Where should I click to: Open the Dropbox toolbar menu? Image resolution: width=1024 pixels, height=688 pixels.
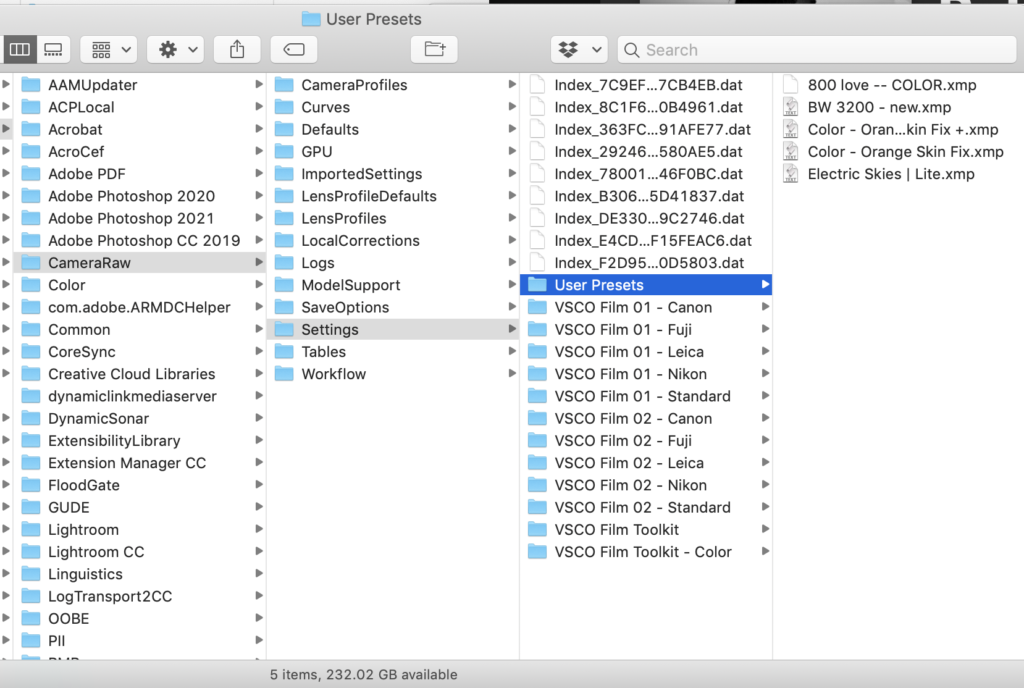(579, 49)
